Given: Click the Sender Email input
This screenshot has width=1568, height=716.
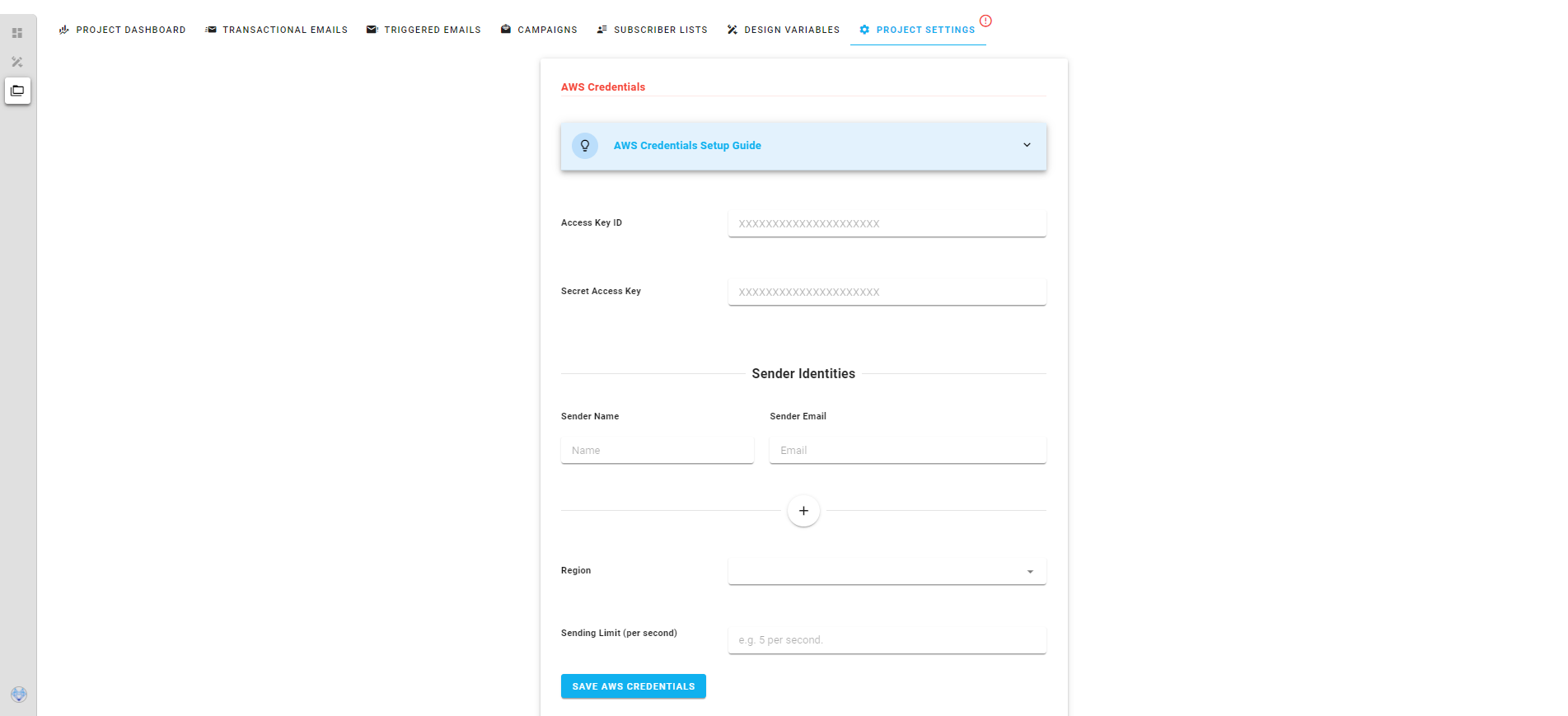Looking at the screenshot, I should click(x=907, y=451).
